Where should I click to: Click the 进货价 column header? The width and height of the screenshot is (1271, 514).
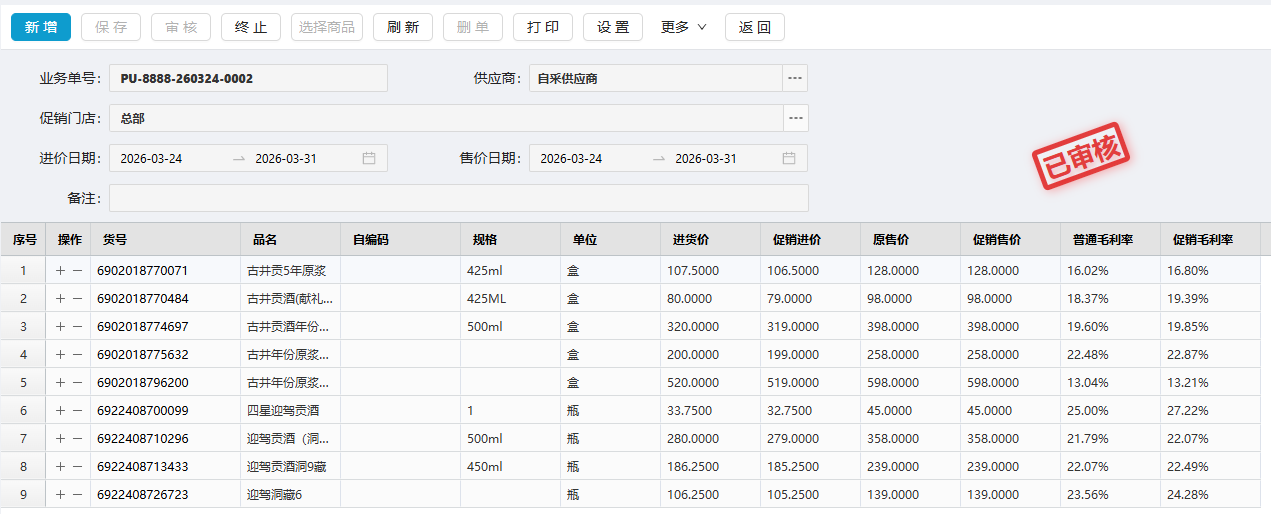691,240
